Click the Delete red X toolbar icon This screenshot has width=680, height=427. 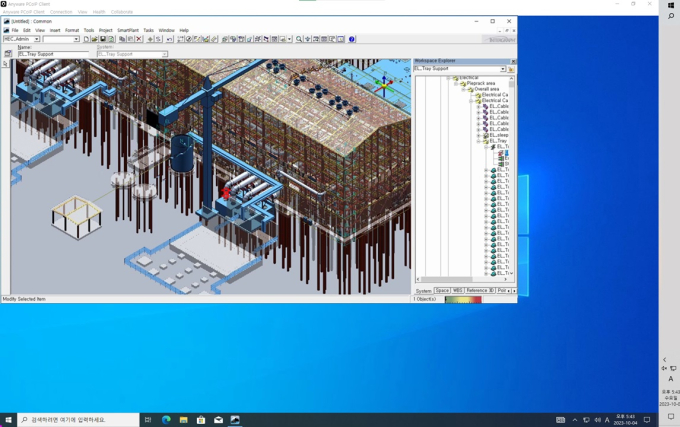139,39
